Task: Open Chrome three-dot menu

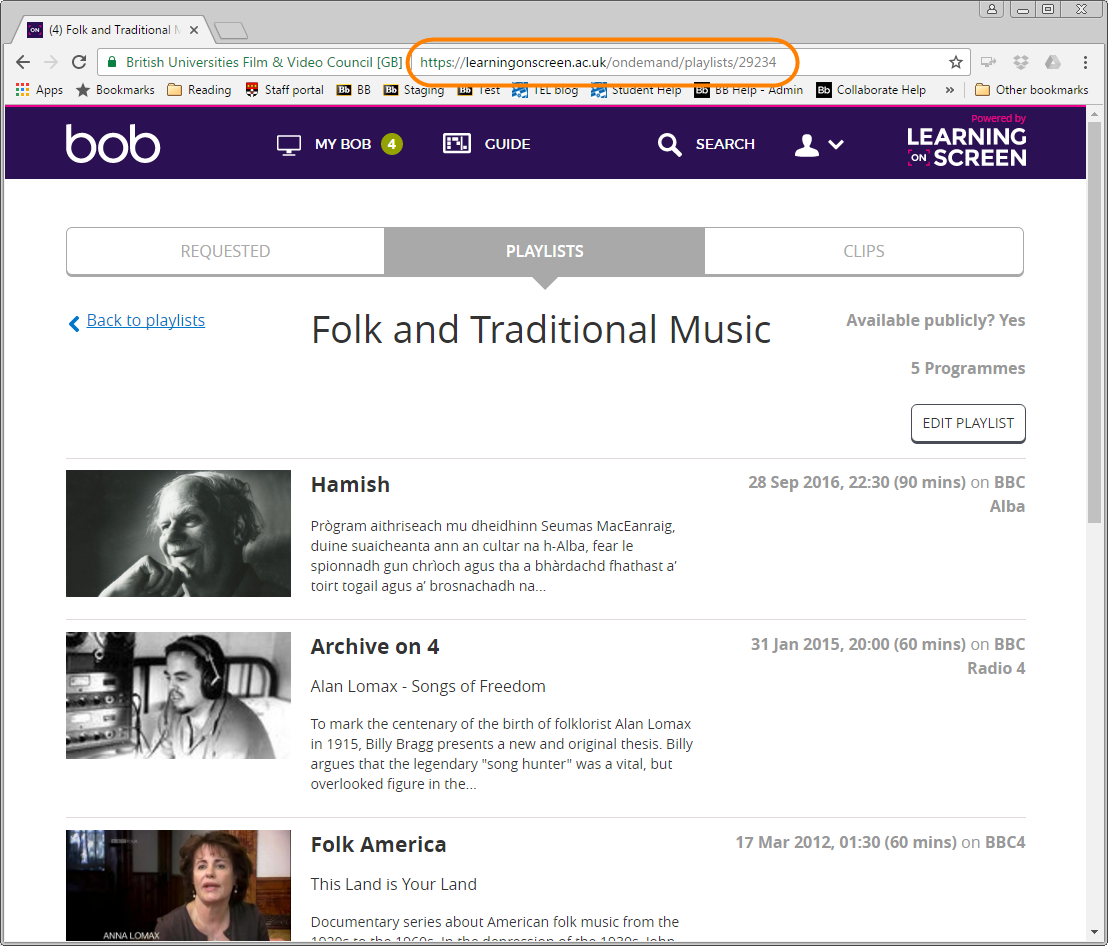Action: pos(1085,62)
